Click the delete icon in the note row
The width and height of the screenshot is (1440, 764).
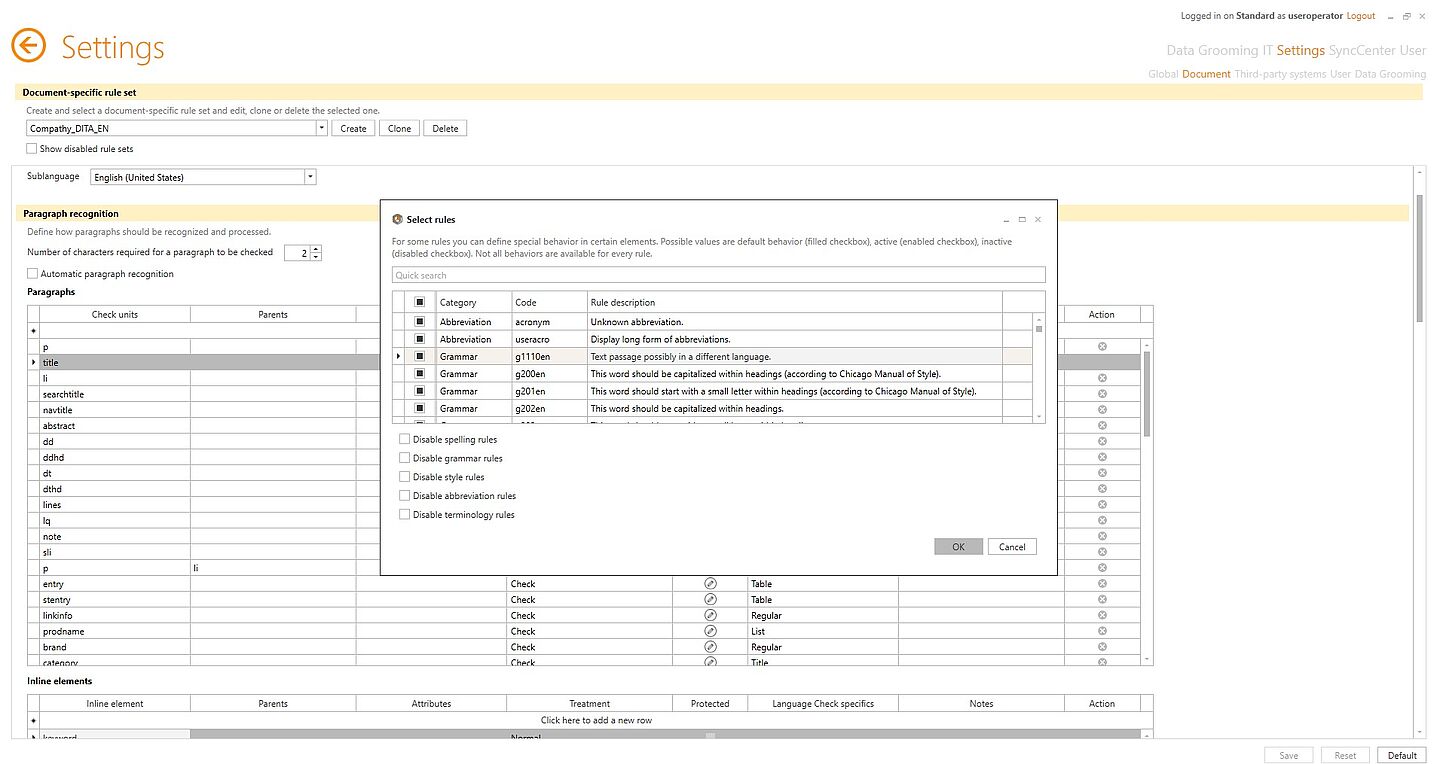(1102, 537)
